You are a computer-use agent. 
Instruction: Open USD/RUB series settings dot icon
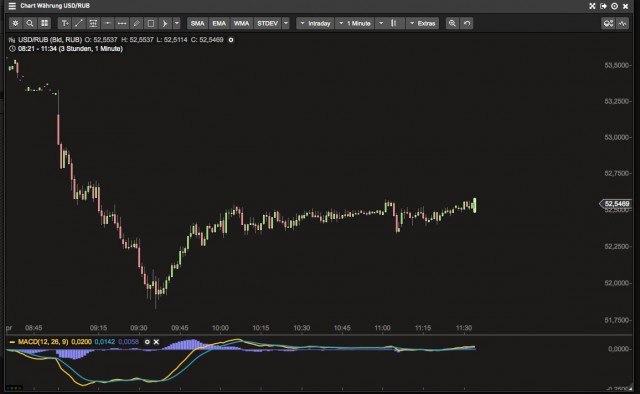231,40
